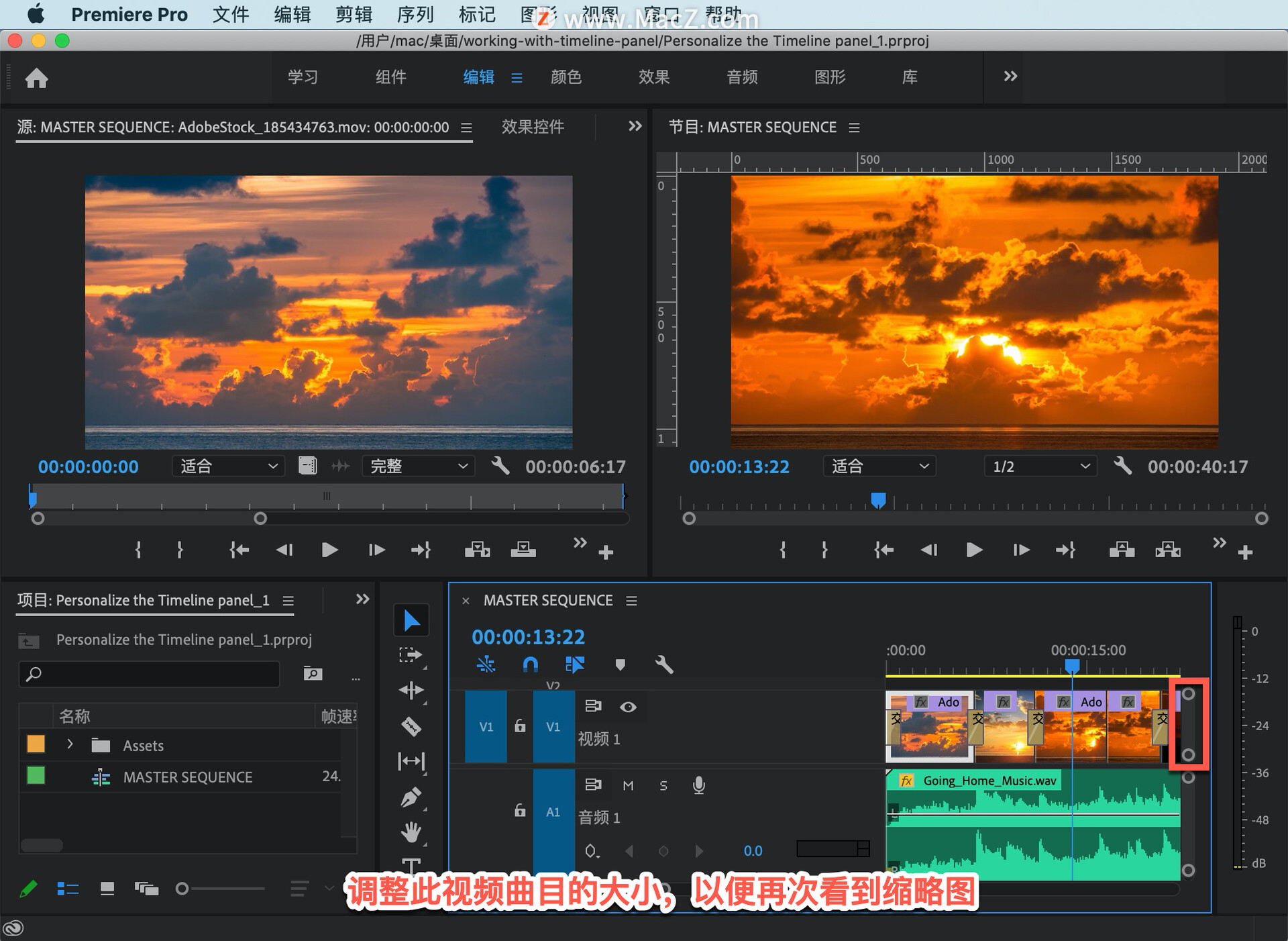Click the Track Select Forward tool
The height and width of the screenshot is (941, 1288).
pyautogui.click(x=411, y=654)
